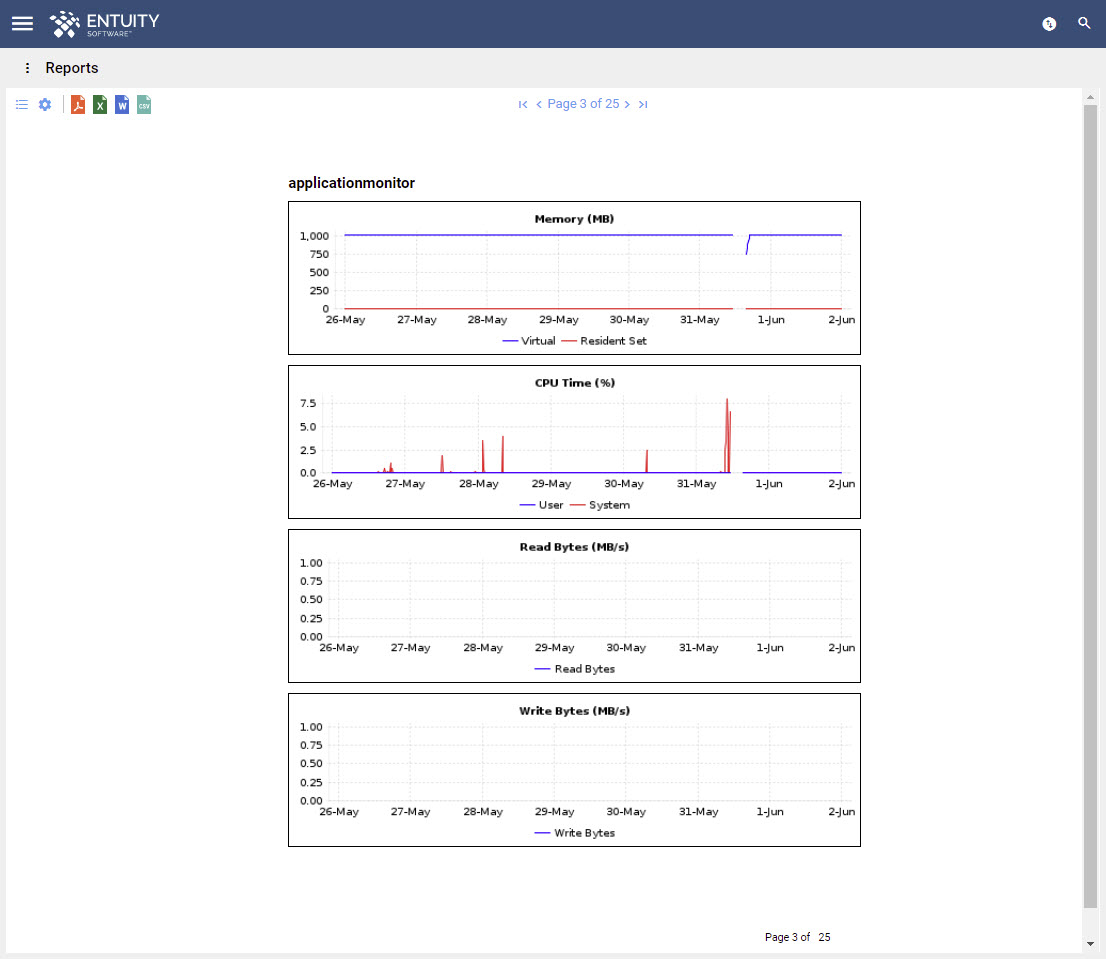This screenshot has height=959, width=1106.
Task: Open the hamburger main menu
Action: (23, 23)
